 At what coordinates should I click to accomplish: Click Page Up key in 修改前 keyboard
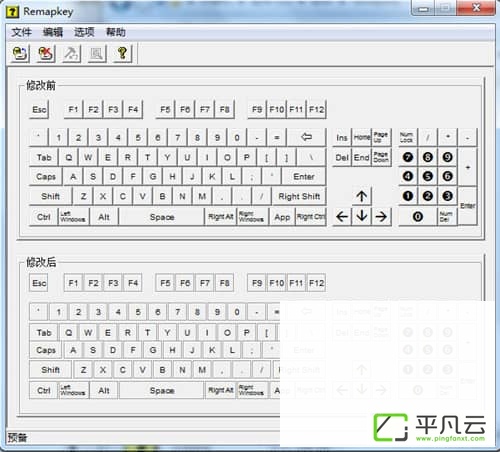[381, 137]
